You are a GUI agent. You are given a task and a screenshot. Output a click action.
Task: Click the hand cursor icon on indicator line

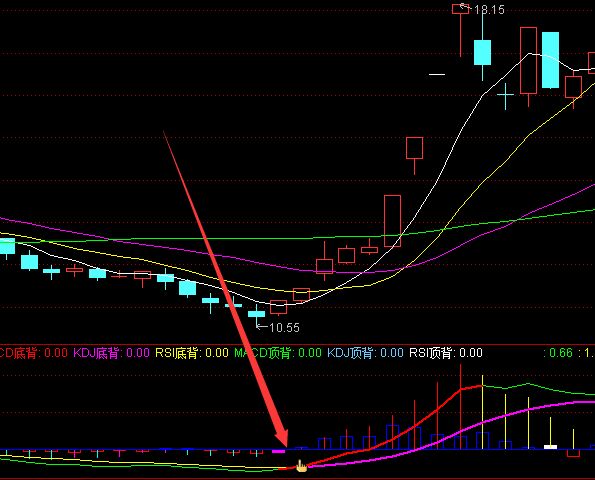coord(301,466)
